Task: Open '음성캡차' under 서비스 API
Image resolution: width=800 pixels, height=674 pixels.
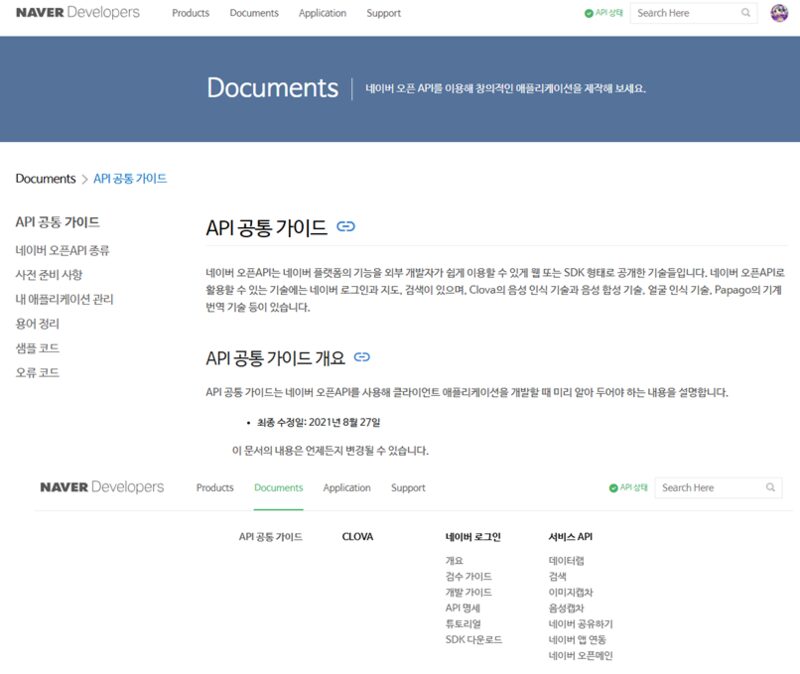Action: 566,608
